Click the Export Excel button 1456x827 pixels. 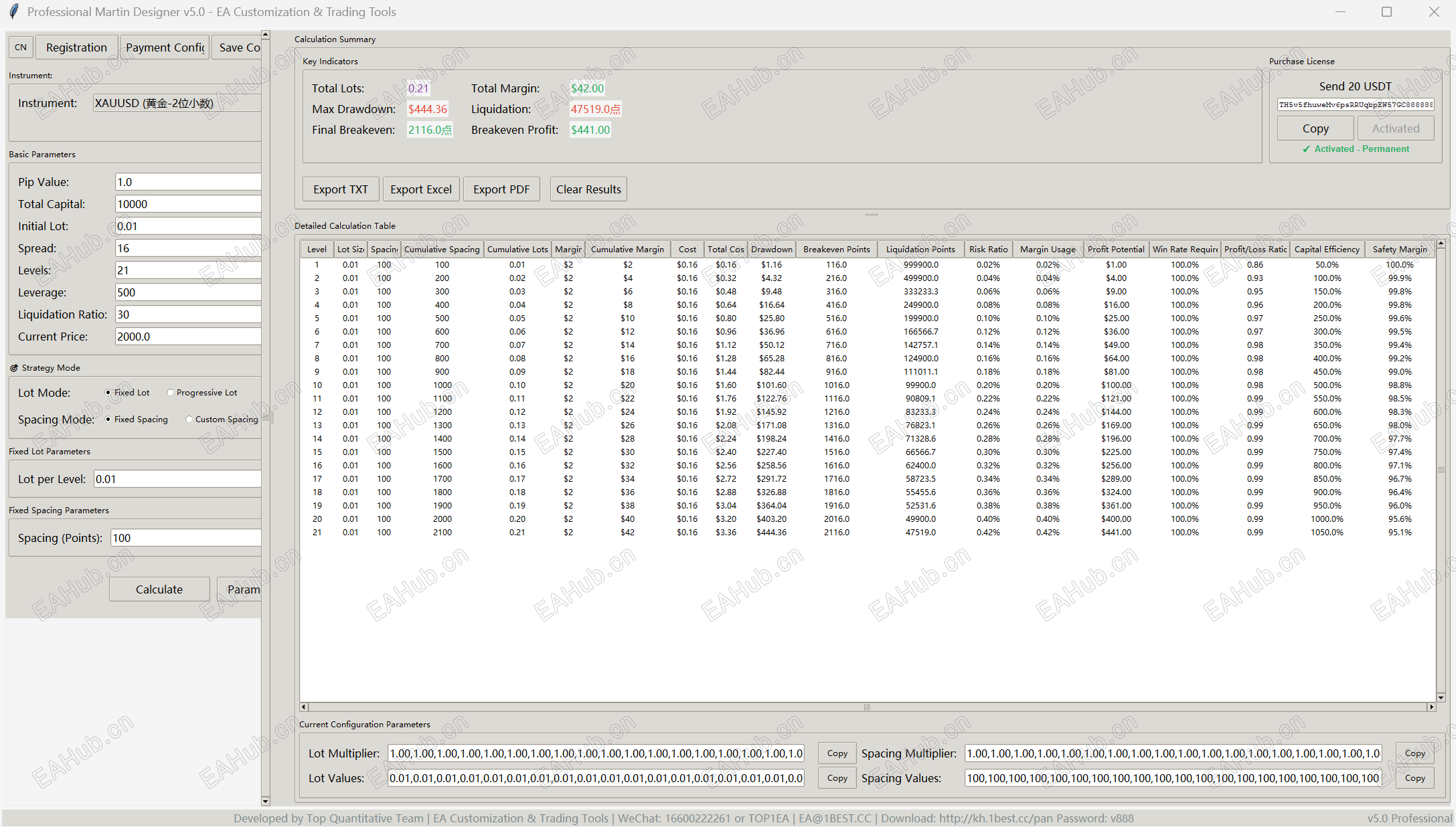(x=421, y=189)
